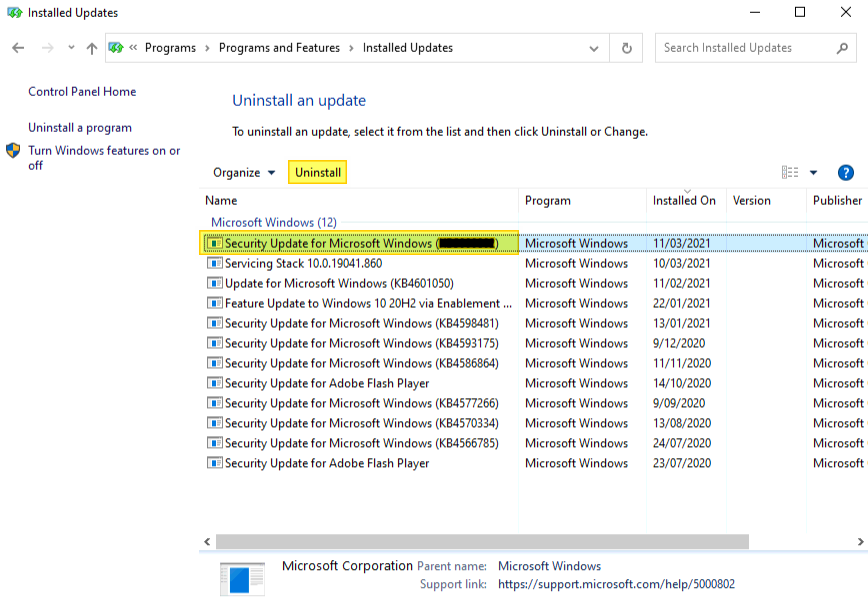The width and height of the screenshot is (868, 608).
Task: Open Uninstall a program link
Action: tap(80, 127)
